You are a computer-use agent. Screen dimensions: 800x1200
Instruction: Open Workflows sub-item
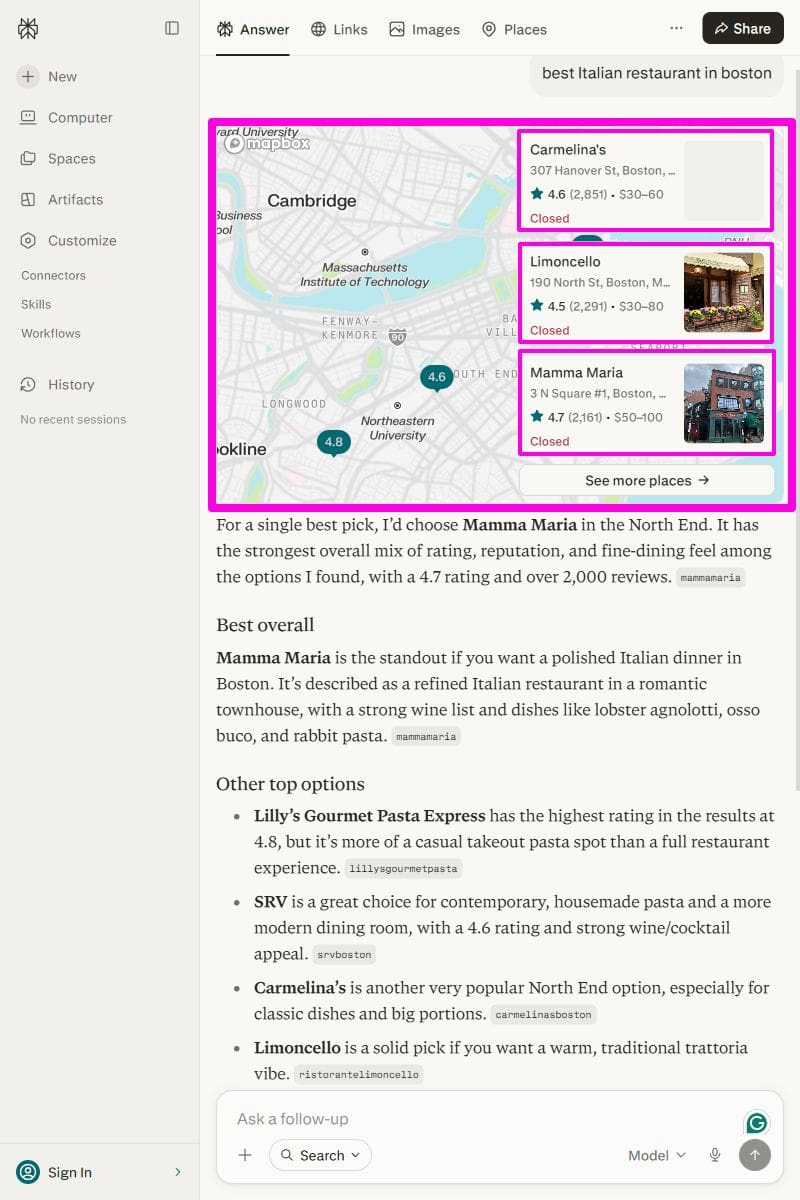tap(51, 333)
